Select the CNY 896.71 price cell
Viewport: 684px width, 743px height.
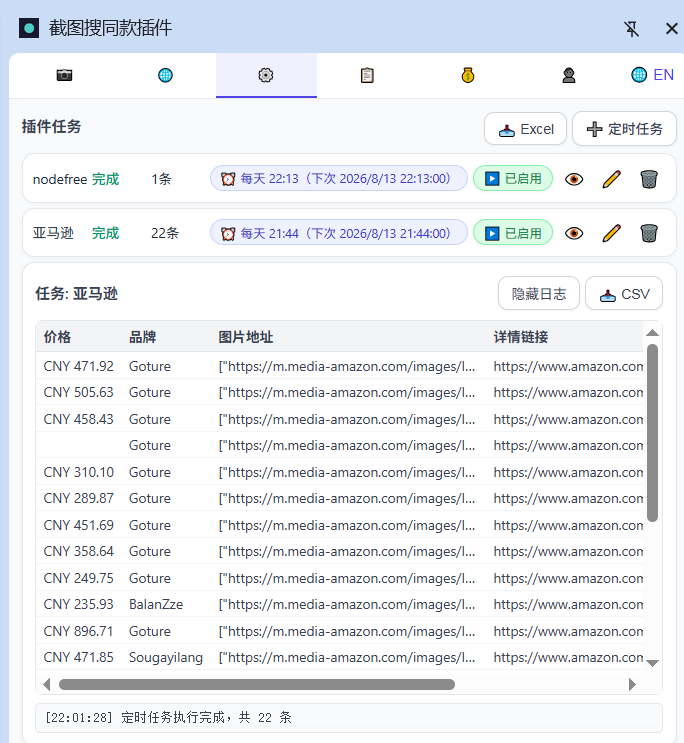79,632
